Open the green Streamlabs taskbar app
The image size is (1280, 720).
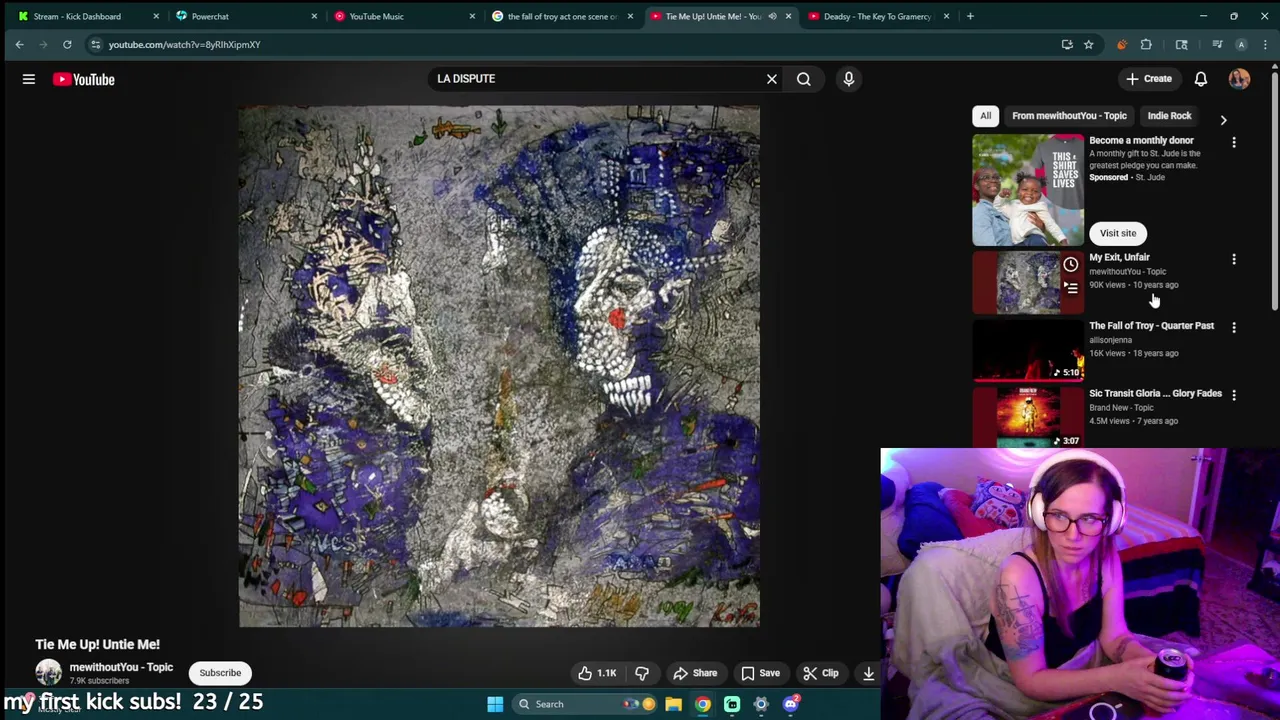coord(732,704)
